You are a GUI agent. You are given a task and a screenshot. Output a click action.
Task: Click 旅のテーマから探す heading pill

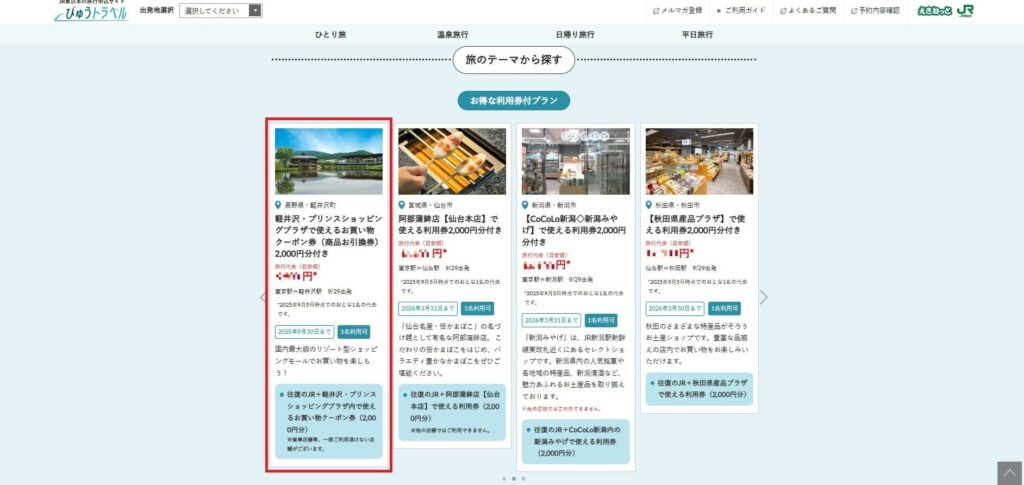coord(514,60)
